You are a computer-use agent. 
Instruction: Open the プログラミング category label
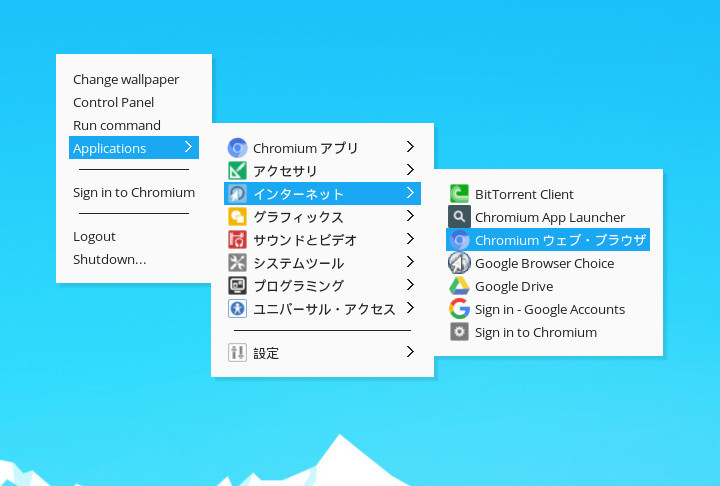[x=298, y=286]
